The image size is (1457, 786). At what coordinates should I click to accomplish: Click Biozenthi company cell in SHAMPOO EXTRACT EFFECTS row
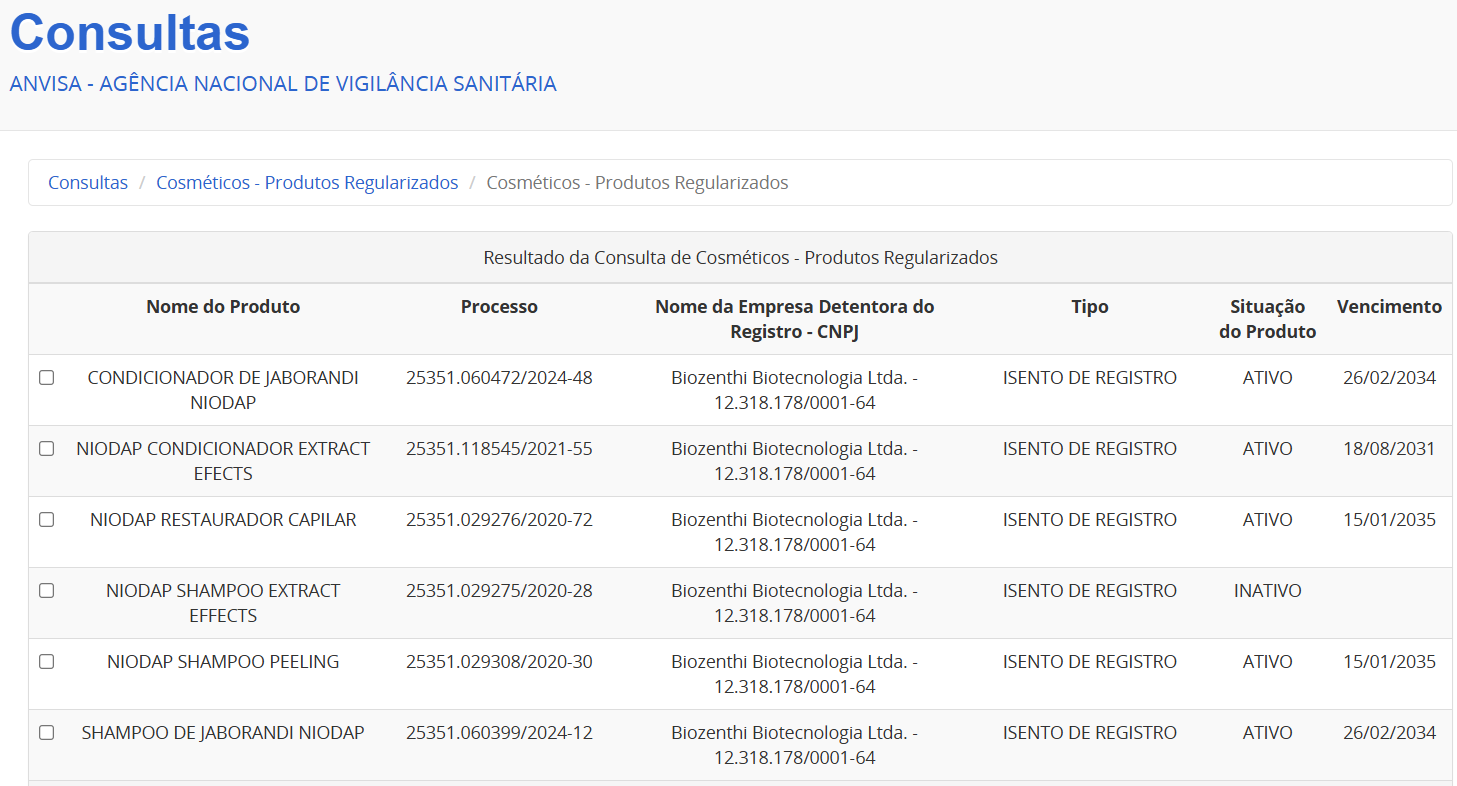coord(795,603)
